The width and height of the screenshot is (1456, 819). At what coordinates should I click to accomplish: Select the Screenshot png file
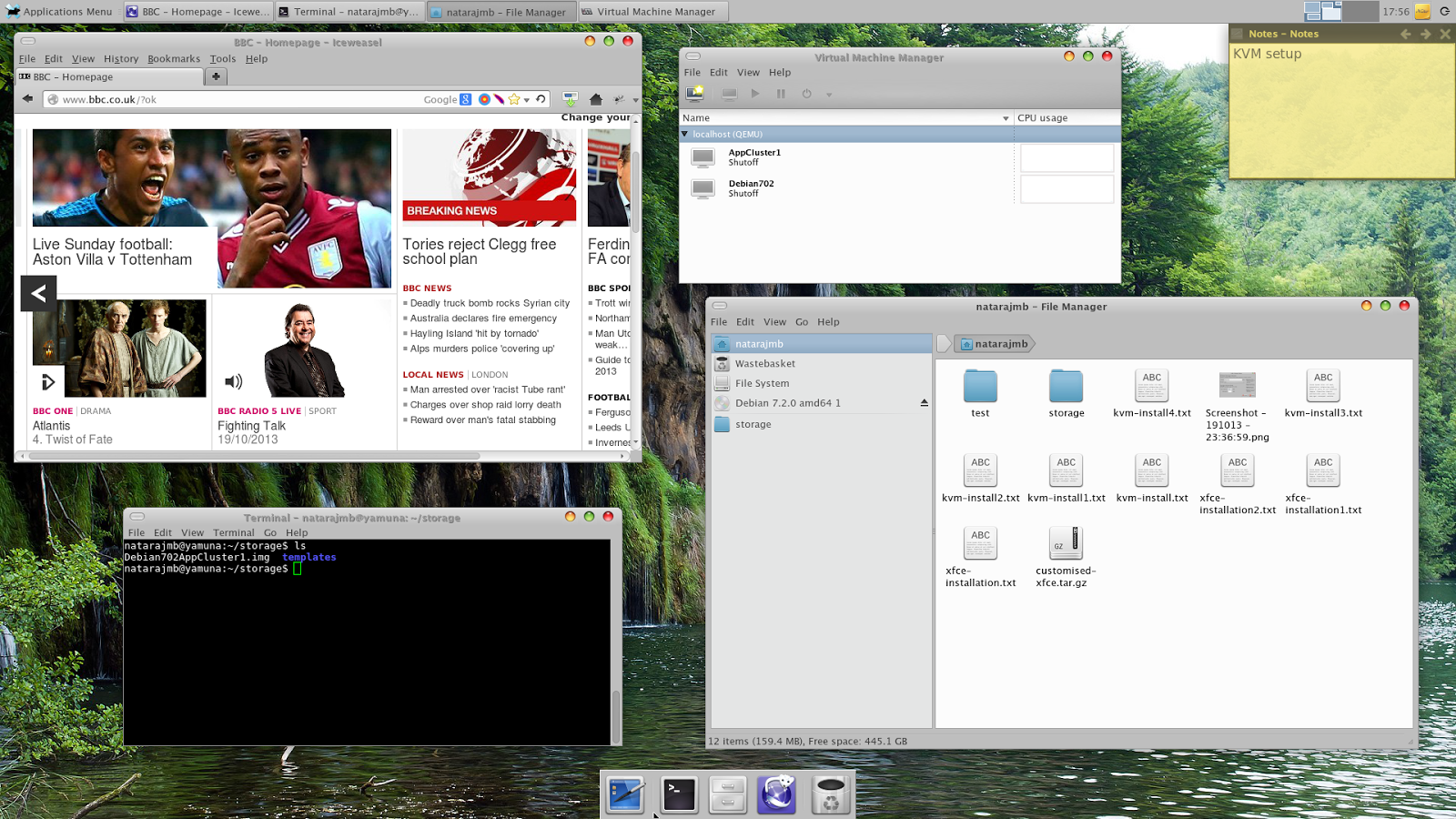1237,386
